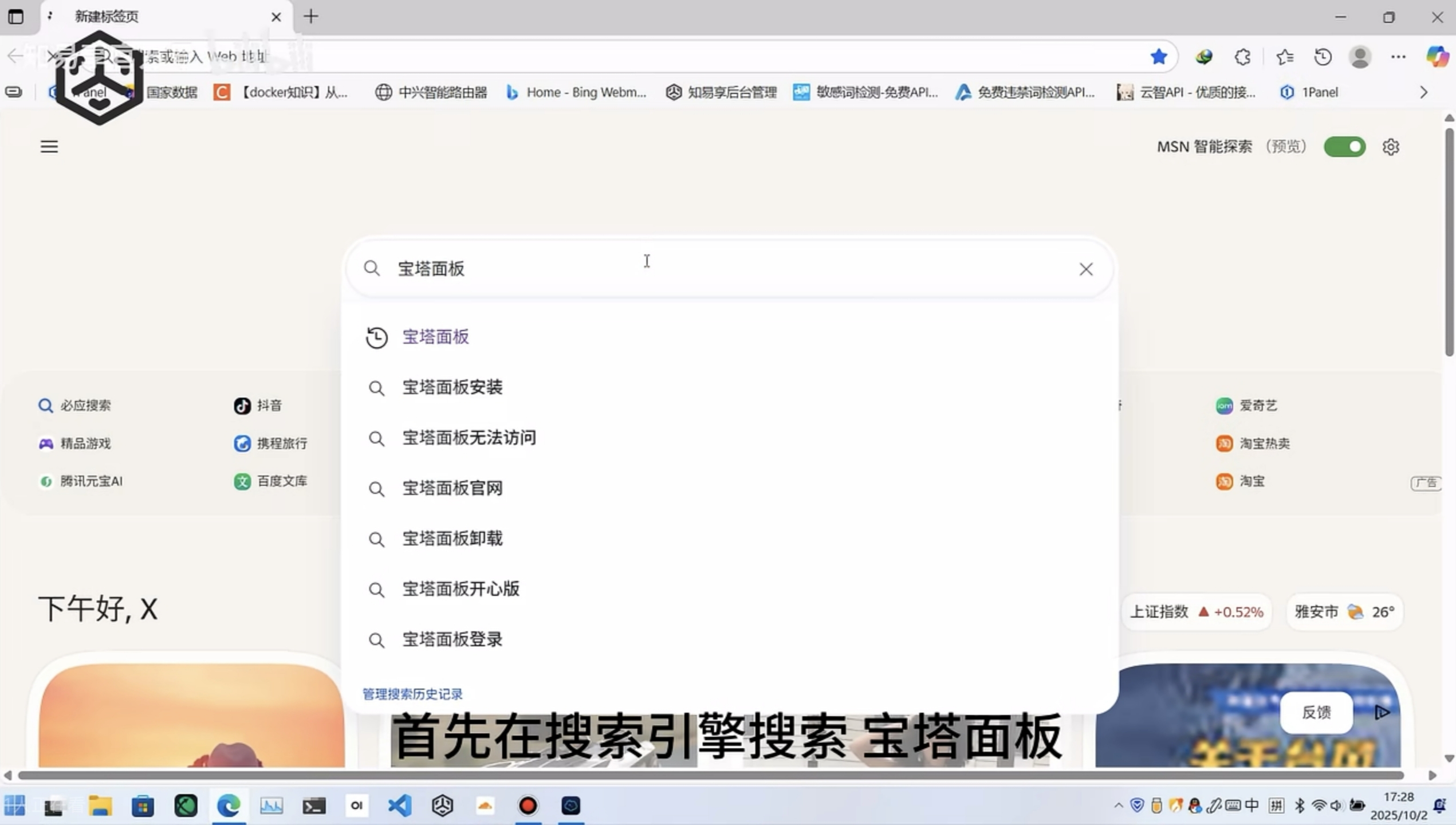Open MSN page settings gear
Viewport: 1456px width, 825px height.
tap(1391, 147)
